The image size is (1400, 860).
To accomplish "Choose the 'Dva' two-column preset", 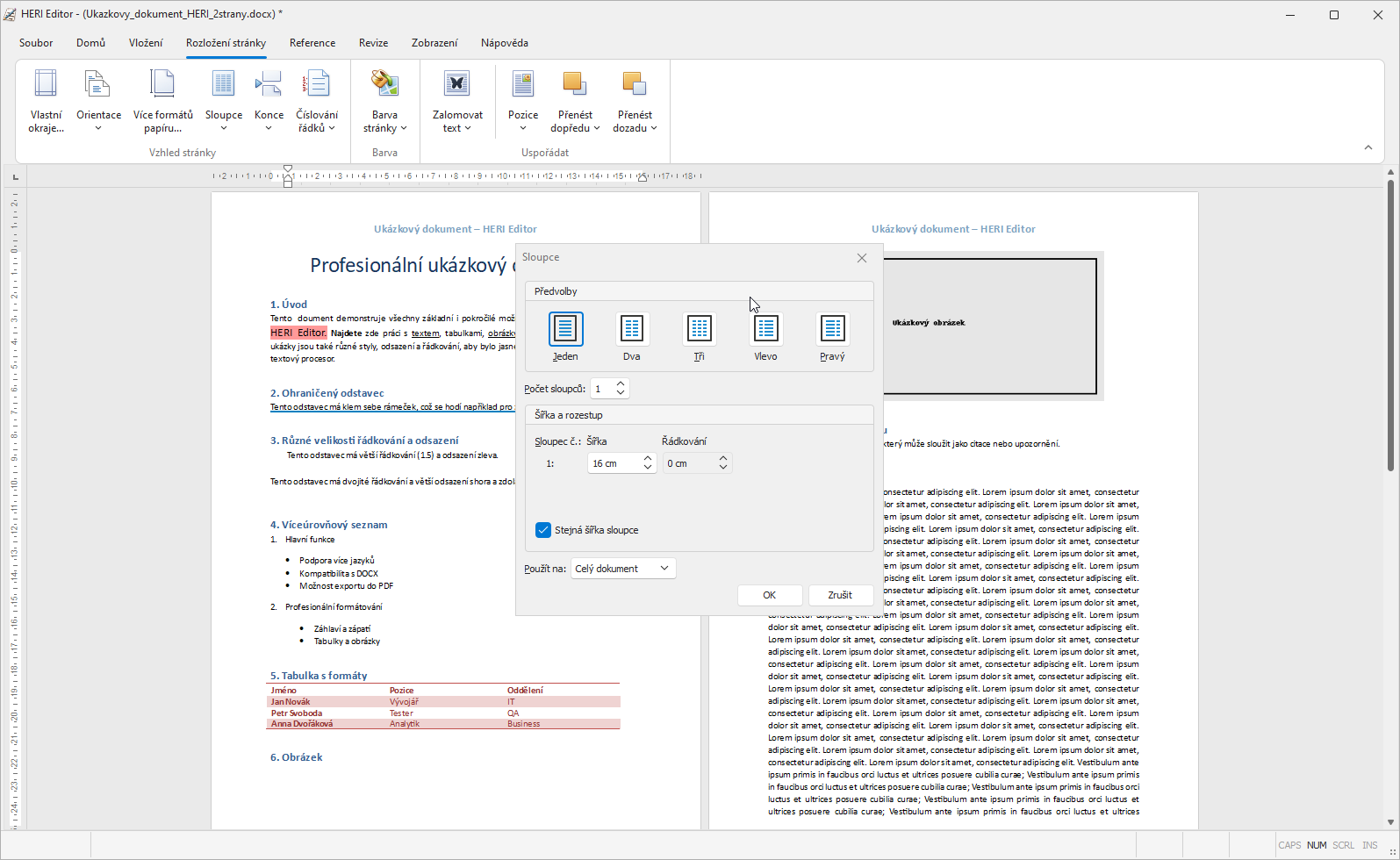I will (631, 330).
